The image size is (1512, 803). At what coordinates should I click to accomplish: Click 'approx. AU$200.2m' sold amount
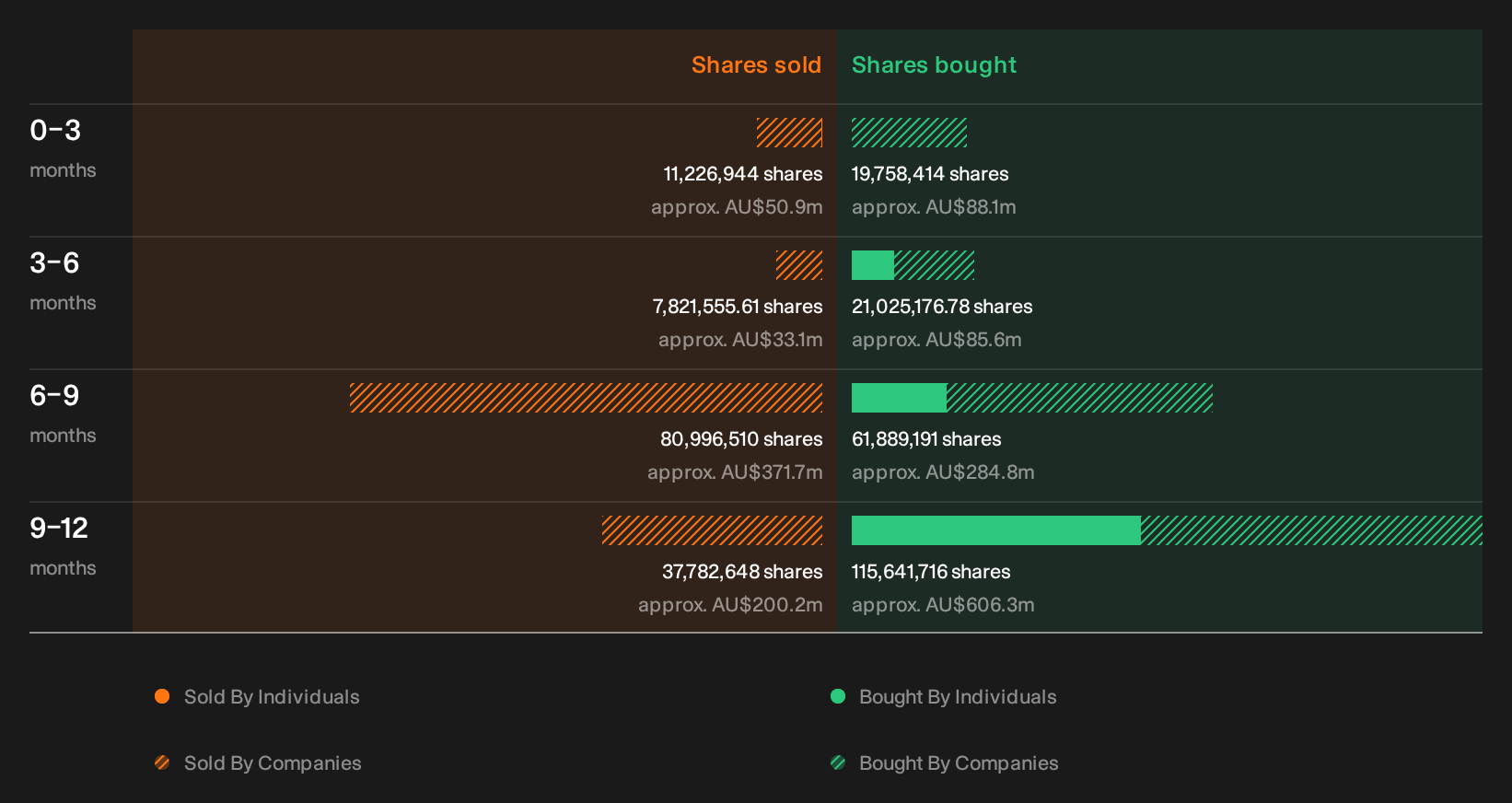[730, 605]
